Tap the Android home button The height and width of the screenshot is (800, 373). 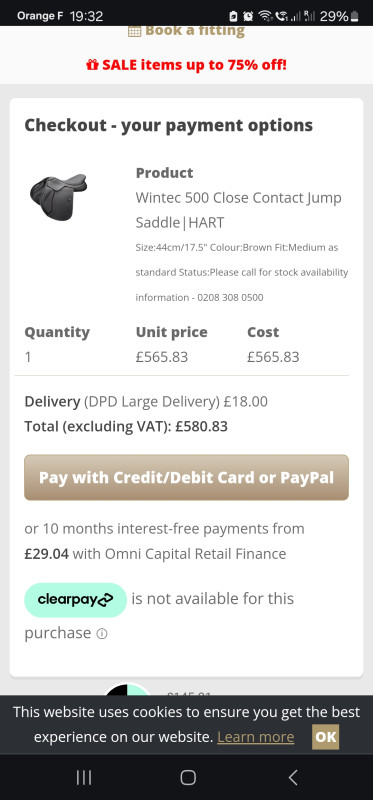[188, 777]
